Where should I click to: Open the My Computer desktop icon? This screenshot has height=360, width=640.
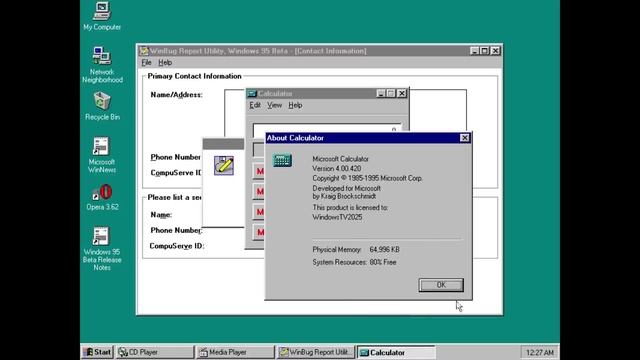[x=102, y=16]
